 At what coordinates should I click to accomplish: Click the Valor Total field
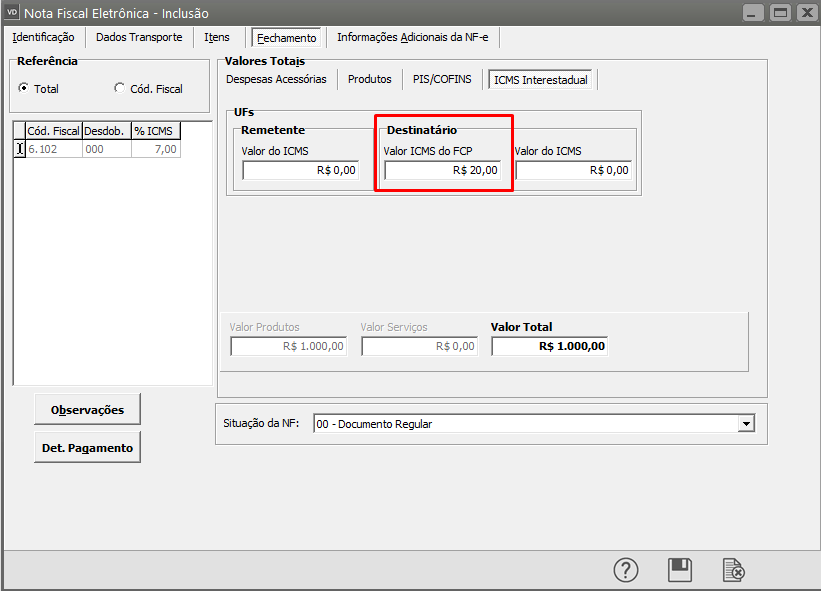(x=549, y=346)
